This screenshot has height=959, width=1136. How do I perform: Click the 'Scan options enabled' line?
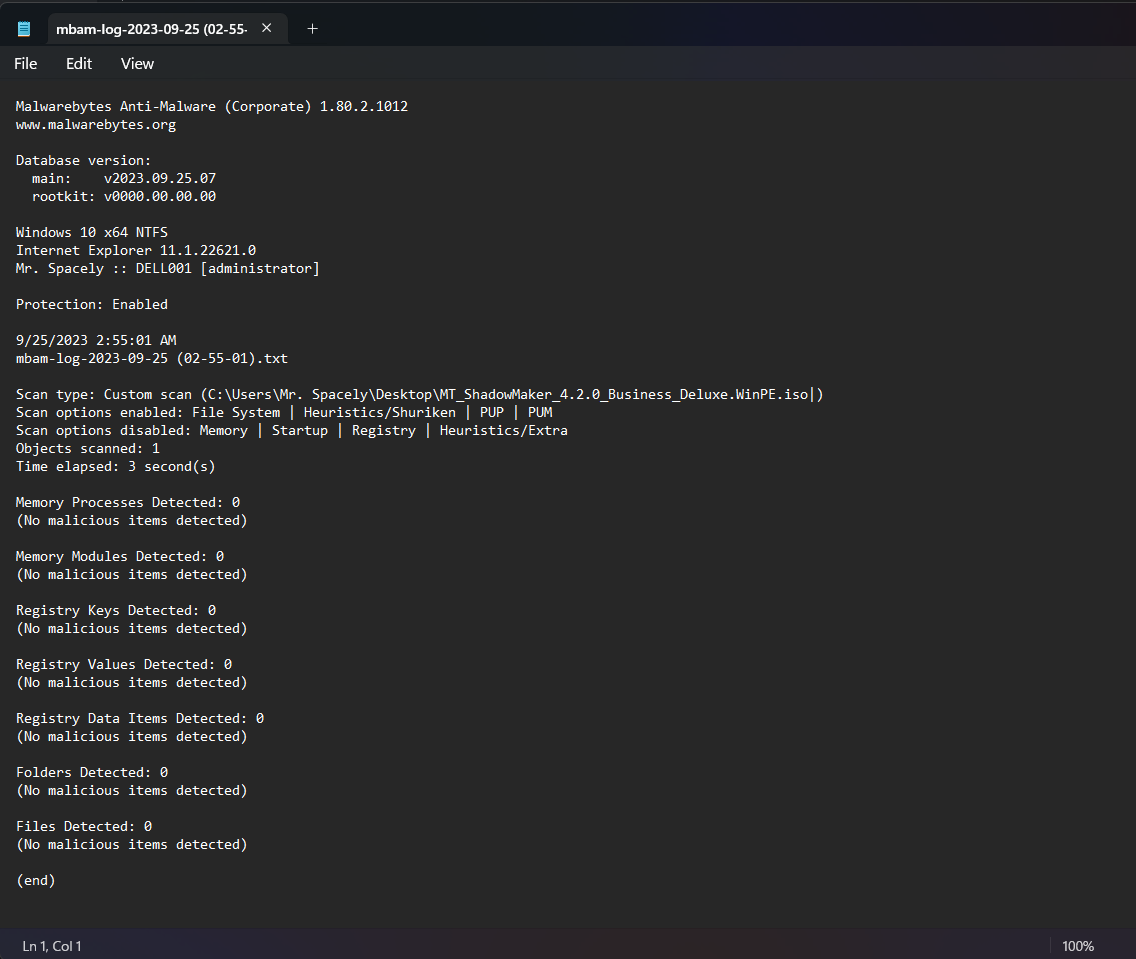coord(284,412)
